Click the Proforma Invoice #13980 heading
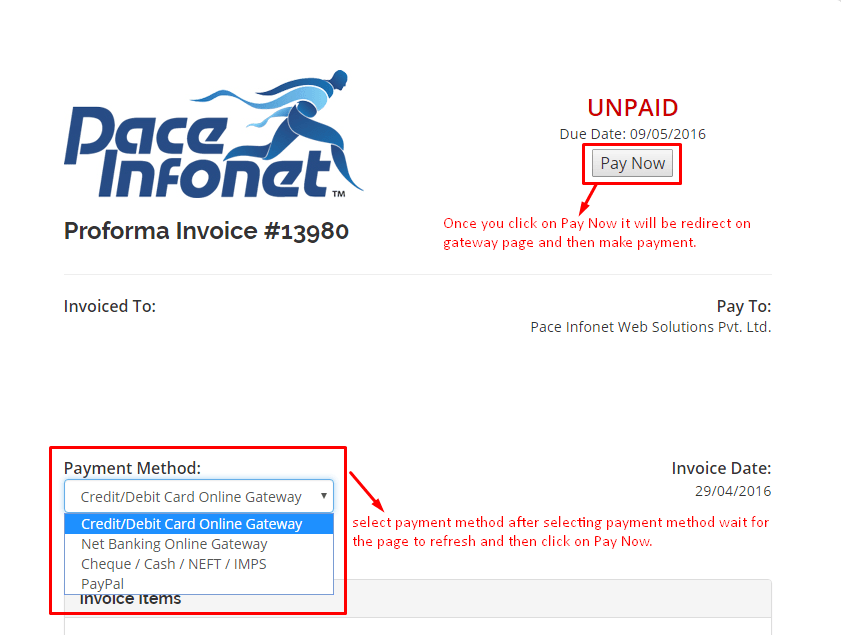Screen dimensions: 841x635 click(206, 231)
